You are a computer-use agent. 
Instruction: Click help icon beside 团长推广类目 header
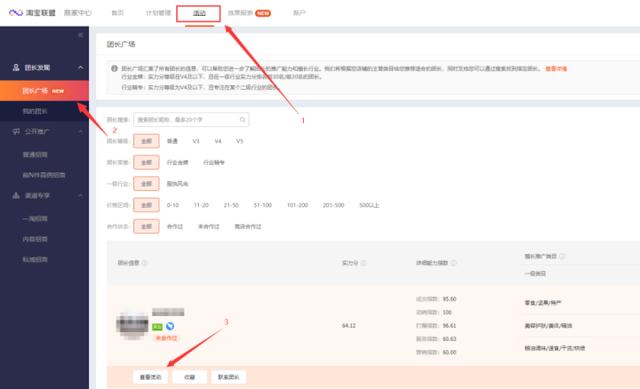click(x=562, y=256)
